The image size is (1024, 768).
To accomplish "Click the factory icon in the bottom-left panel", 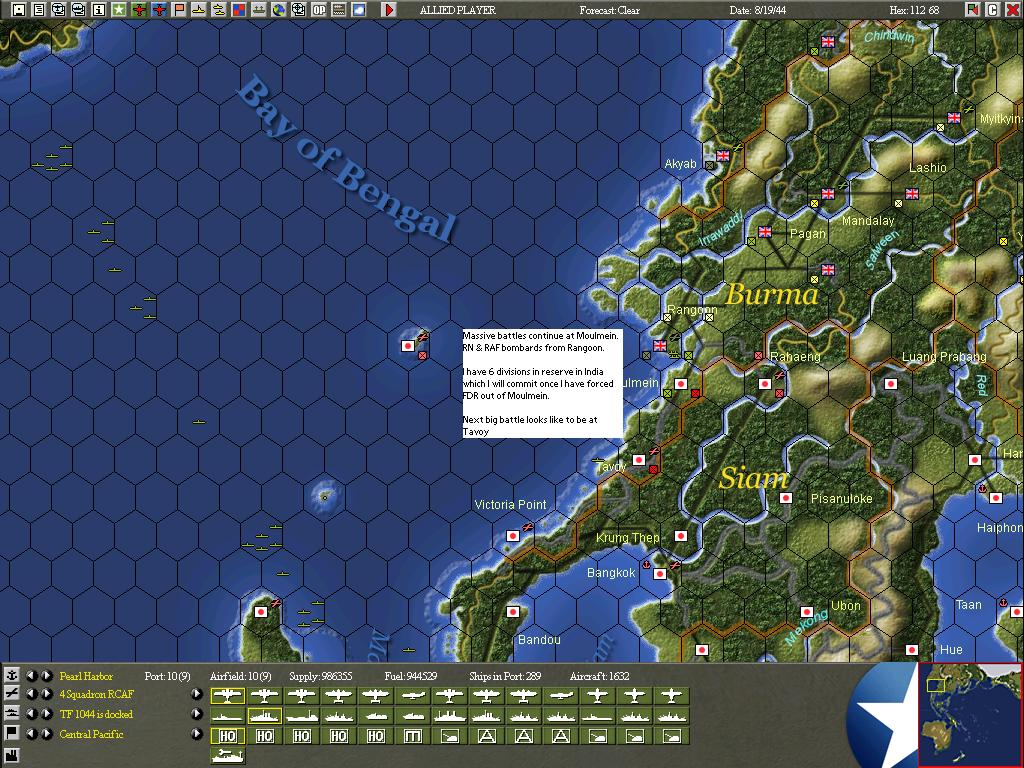I will [x=11, y=756].
